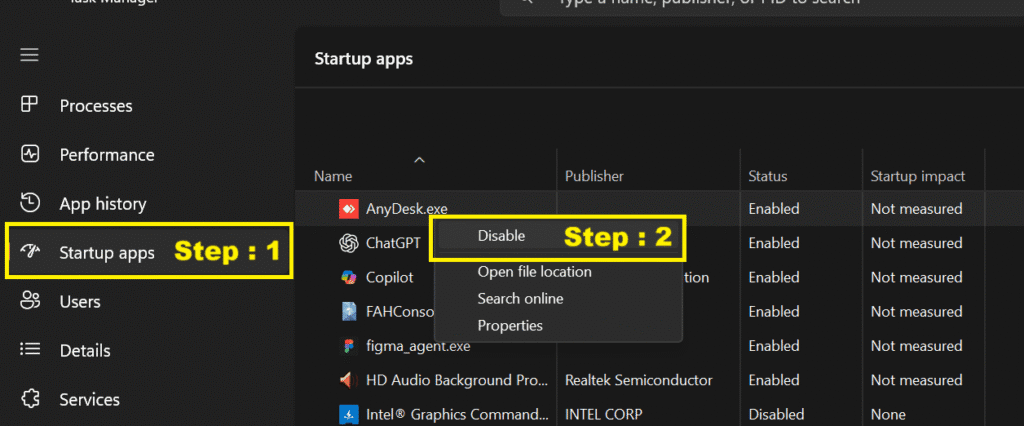Click the INTEL CORP publisher cell

coord(603,414)
